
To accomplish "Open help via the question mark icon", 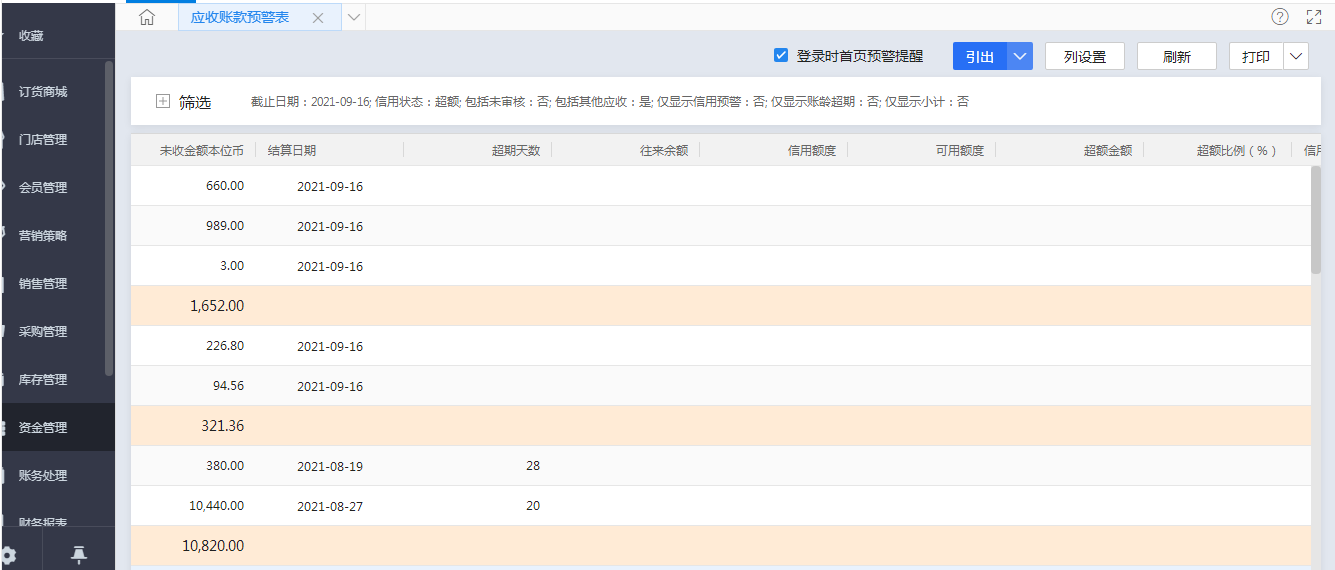I will 1280,17.
